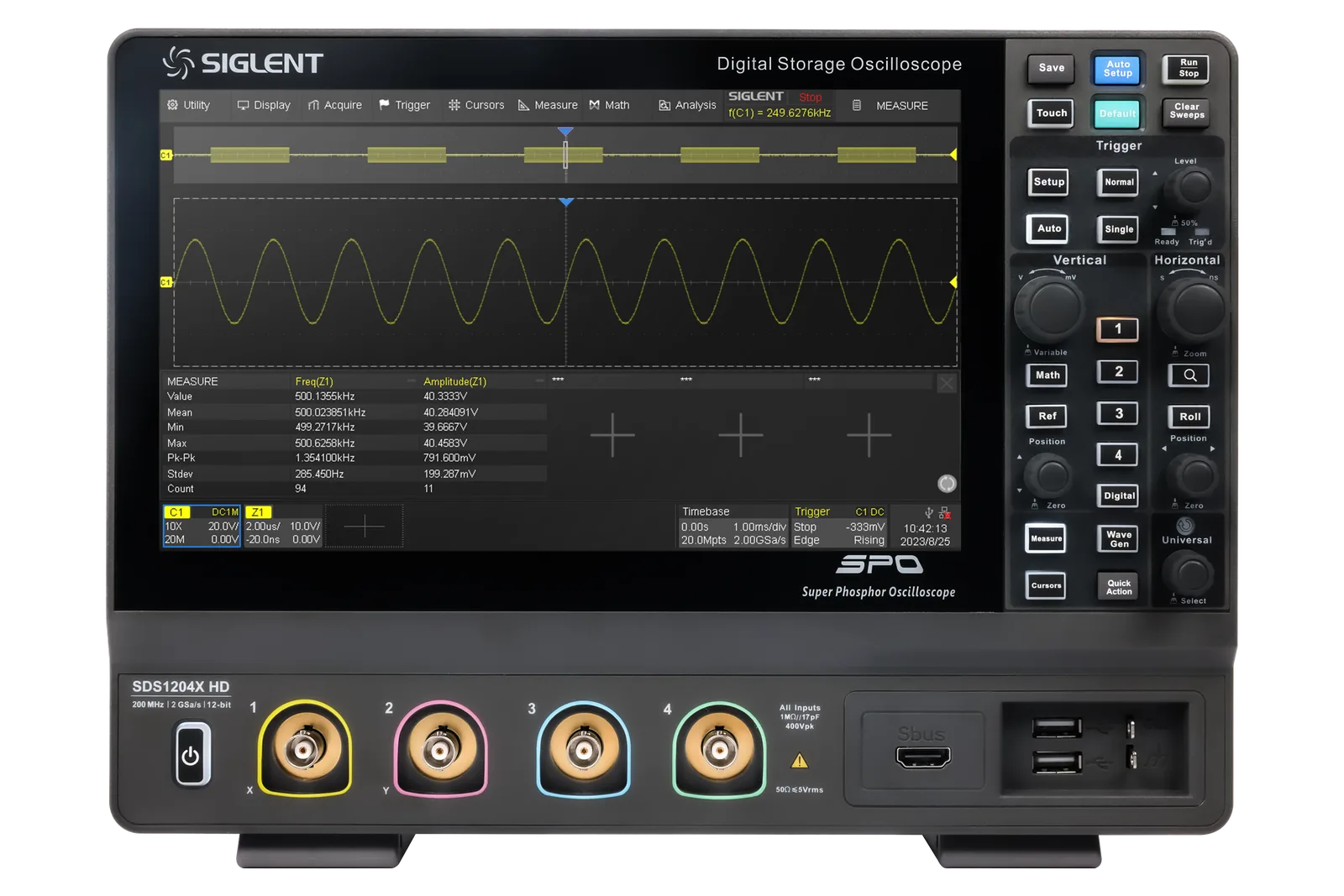Click the lower USB port
This screenshot has width=1344, height=896.
1057,762
